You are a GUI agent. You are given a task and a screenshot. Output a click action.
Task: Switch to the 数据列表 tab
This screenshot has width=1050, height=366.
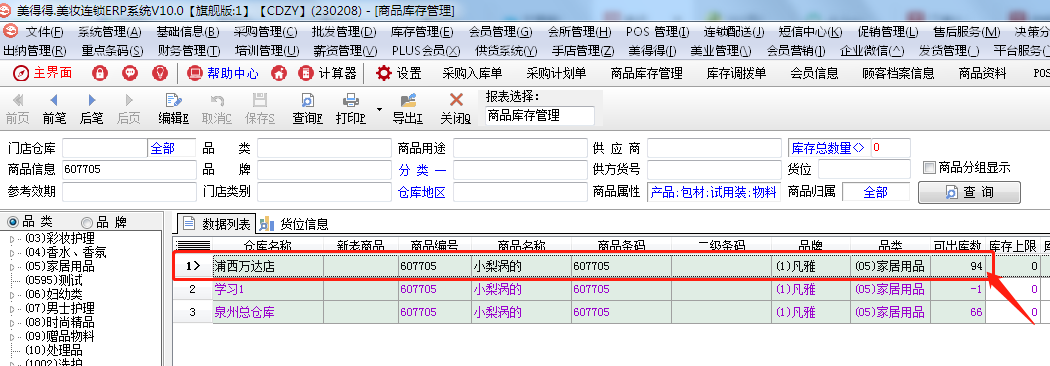218,223
